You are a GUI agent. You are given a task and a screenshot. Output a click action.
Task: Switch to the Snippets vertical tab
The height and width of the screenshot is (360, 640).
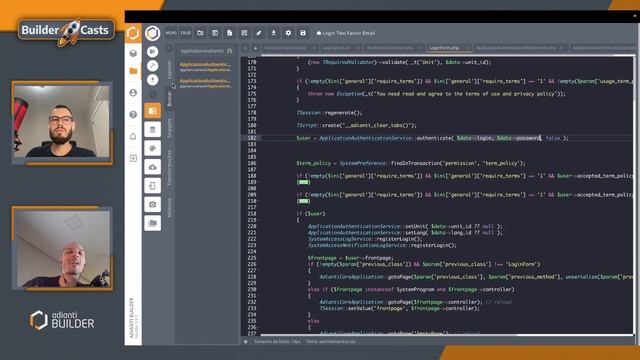(x=170, y=128)
